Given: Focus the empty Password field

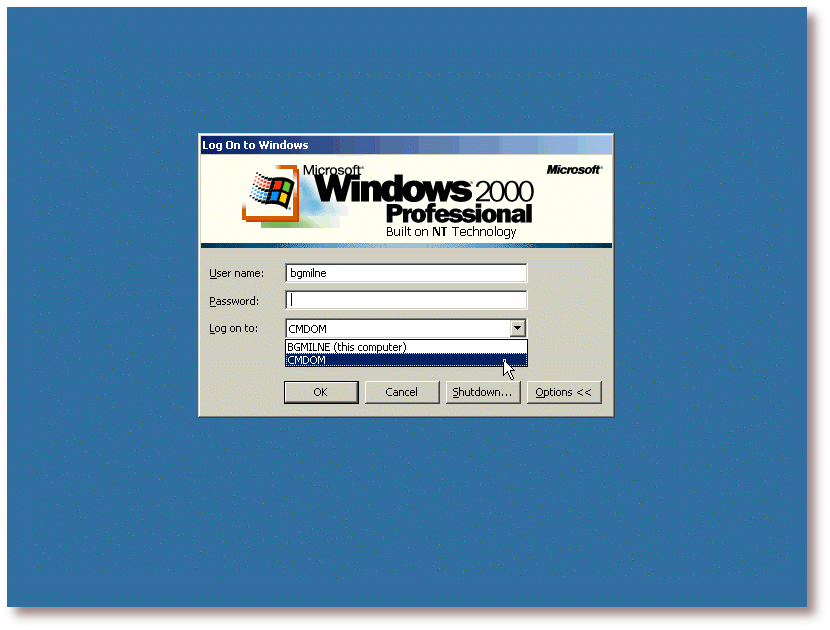Looking at the screenshot, I should coord(405,300).
